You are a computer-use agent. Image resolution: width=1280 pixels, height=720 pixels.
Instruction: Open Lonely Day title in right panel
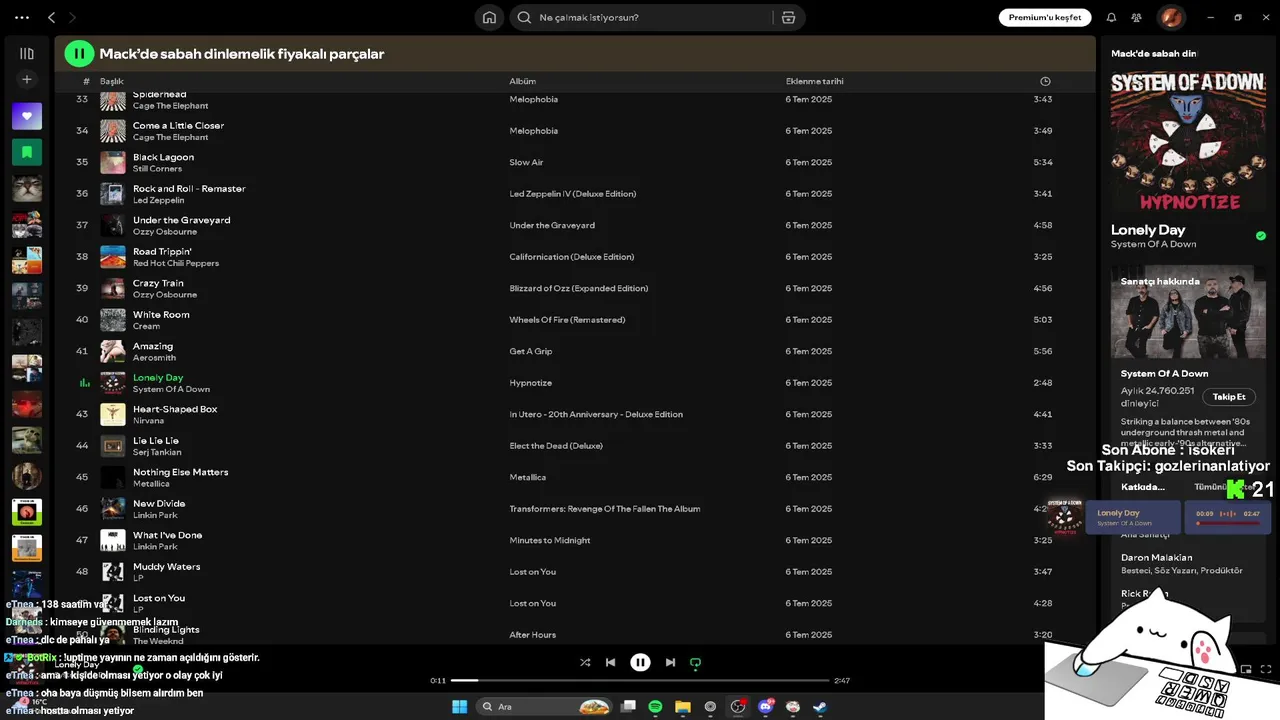point(1148,230)
